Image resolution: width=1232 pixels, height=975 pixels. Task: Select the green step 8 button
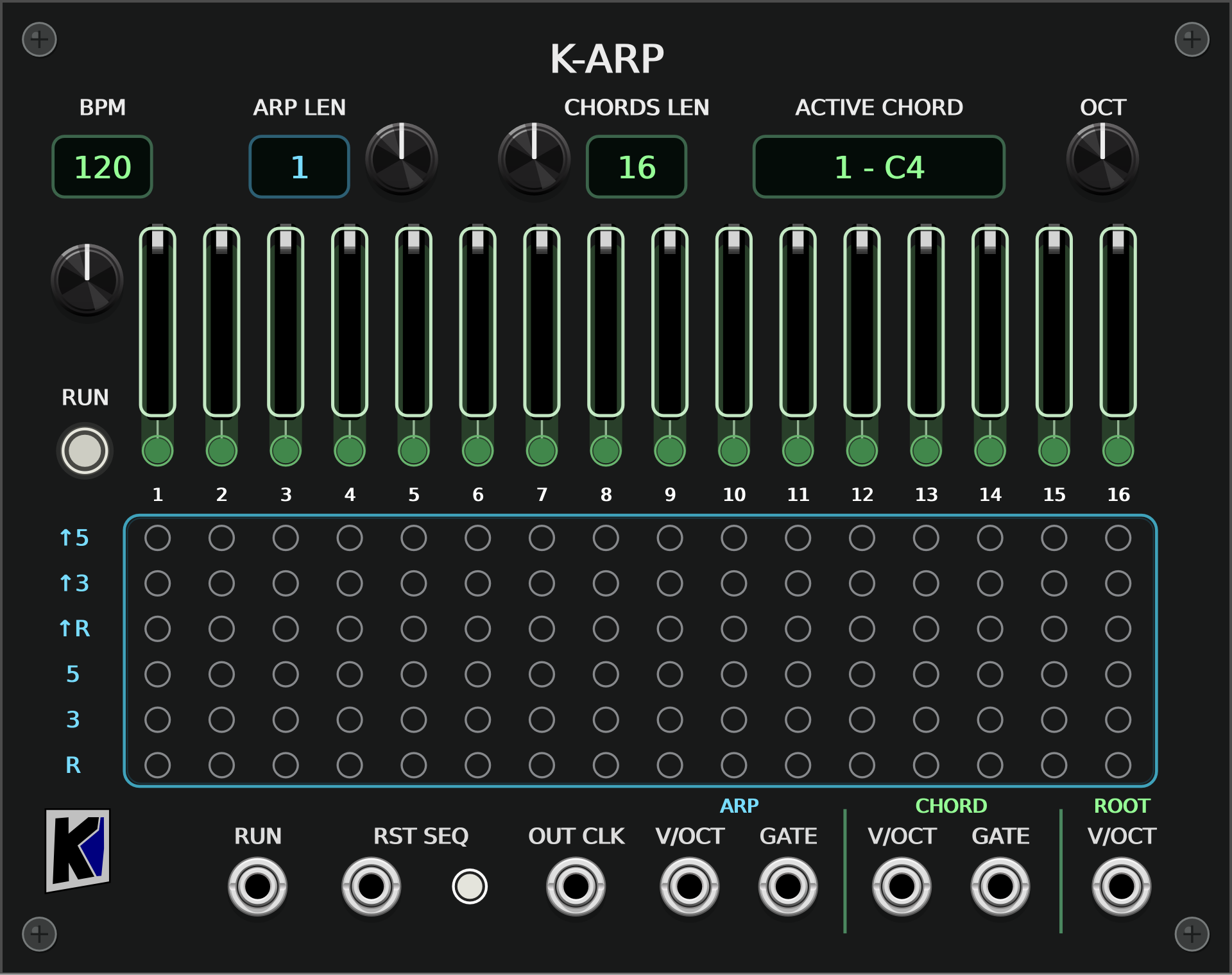coord(606,450)
